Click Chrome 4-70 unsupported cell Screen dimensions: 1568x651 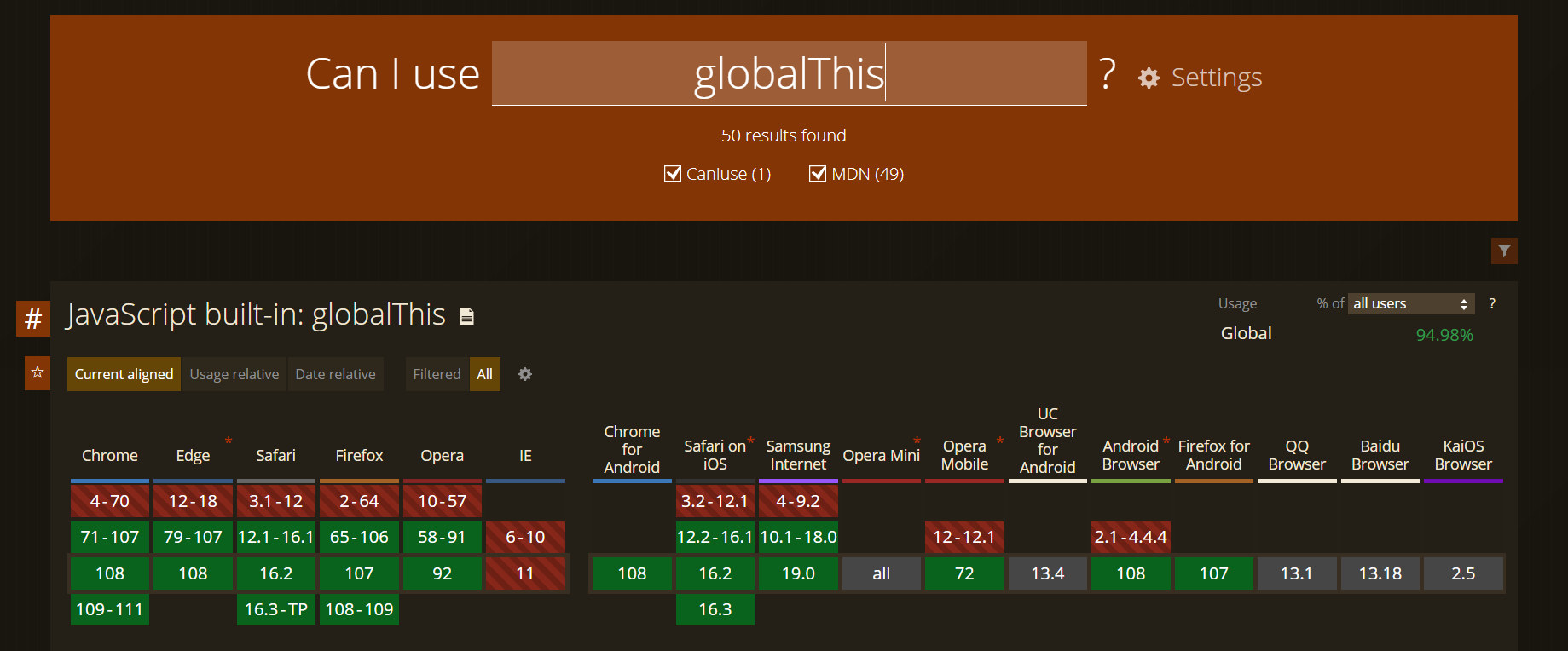pos(110,501)
